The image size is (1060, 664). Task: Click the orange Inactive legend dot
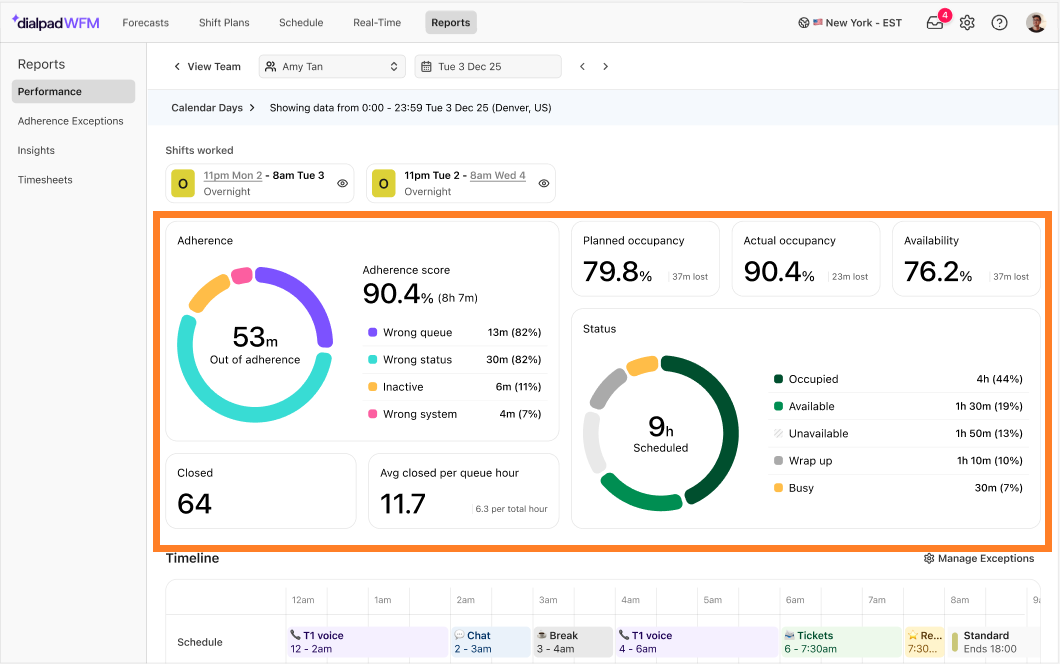(x=372, y=387)
